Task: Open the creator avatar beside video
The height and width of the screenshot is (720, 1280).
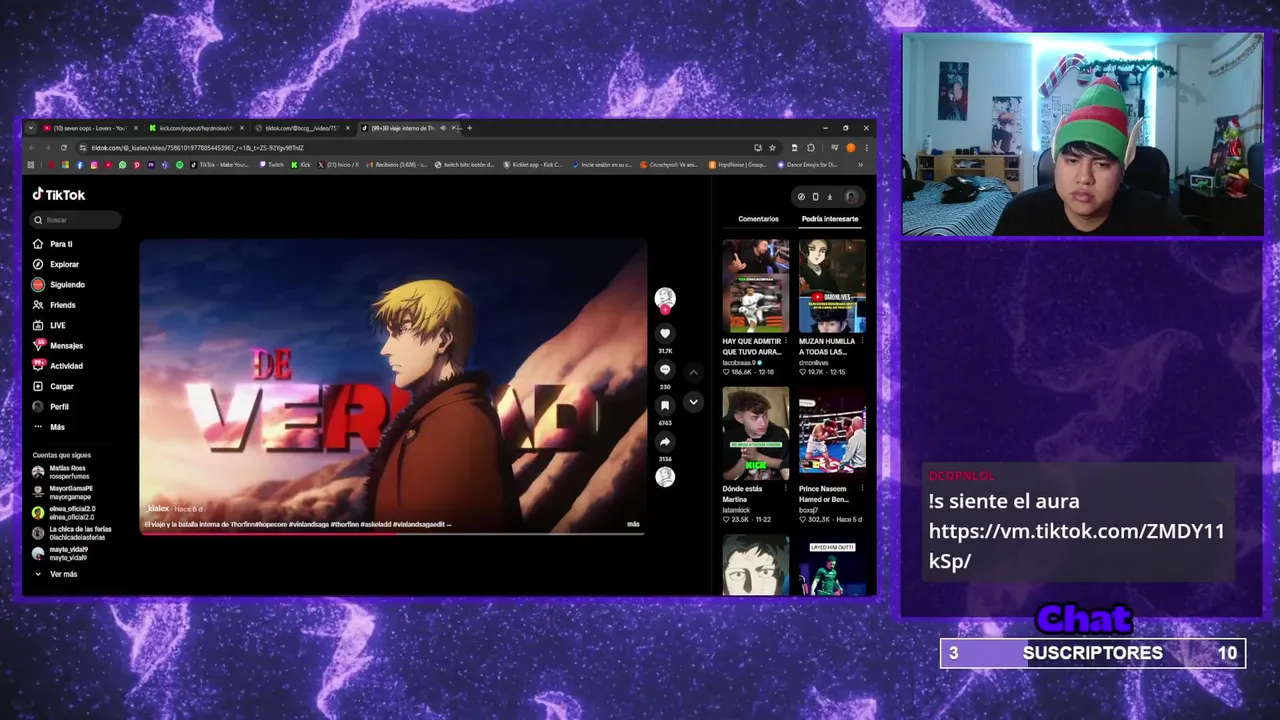Action: coord(665,298)
